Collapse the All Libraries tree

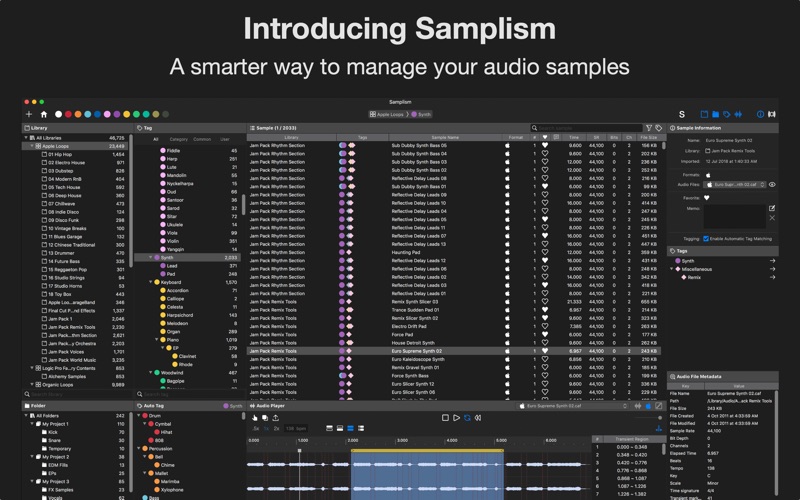(x=26, y=138)
